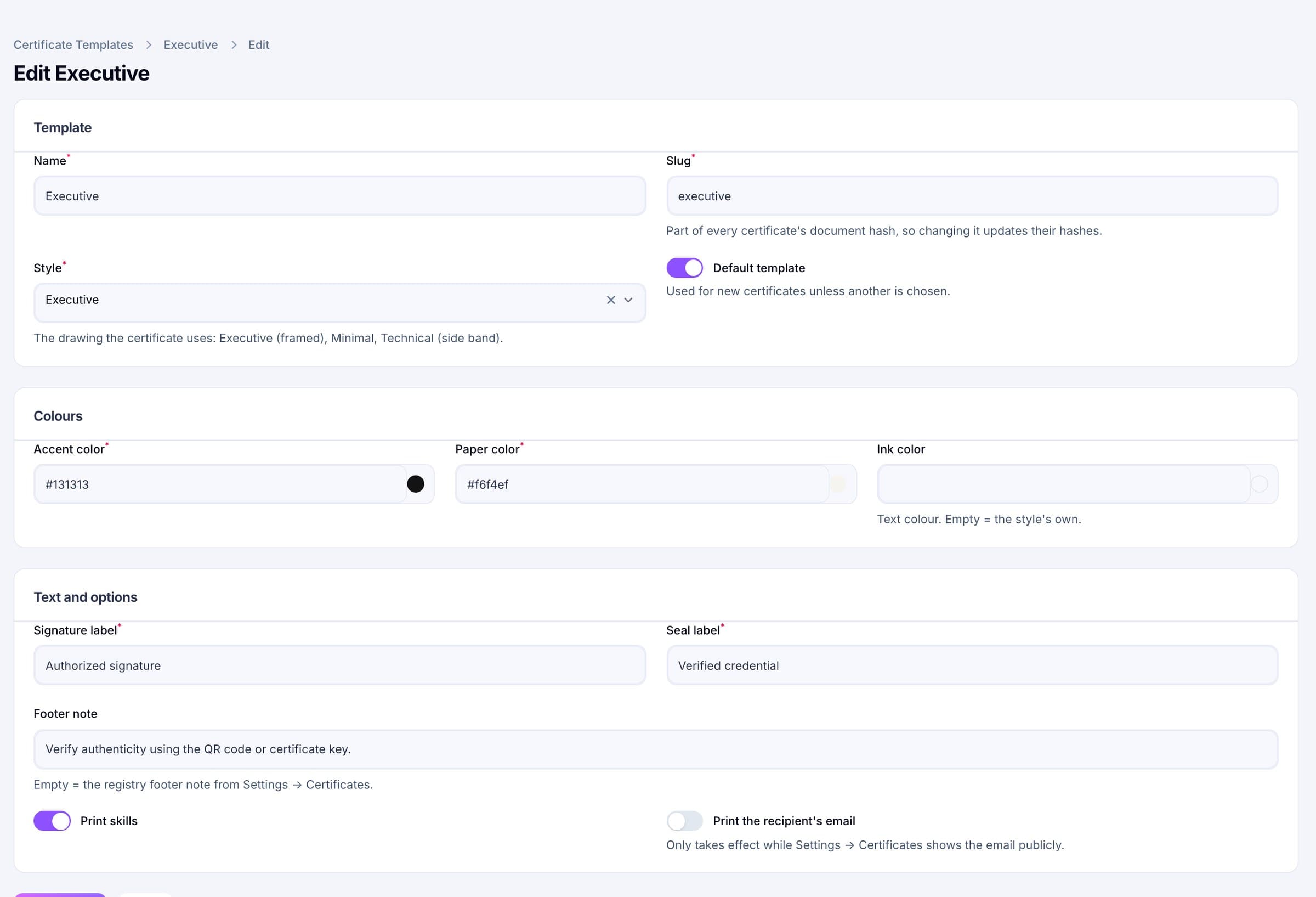Click the 'Text colour. Empty = the style's own.' hint
The height and width of the screenshot is (897, 1316).
pos(979,519)
